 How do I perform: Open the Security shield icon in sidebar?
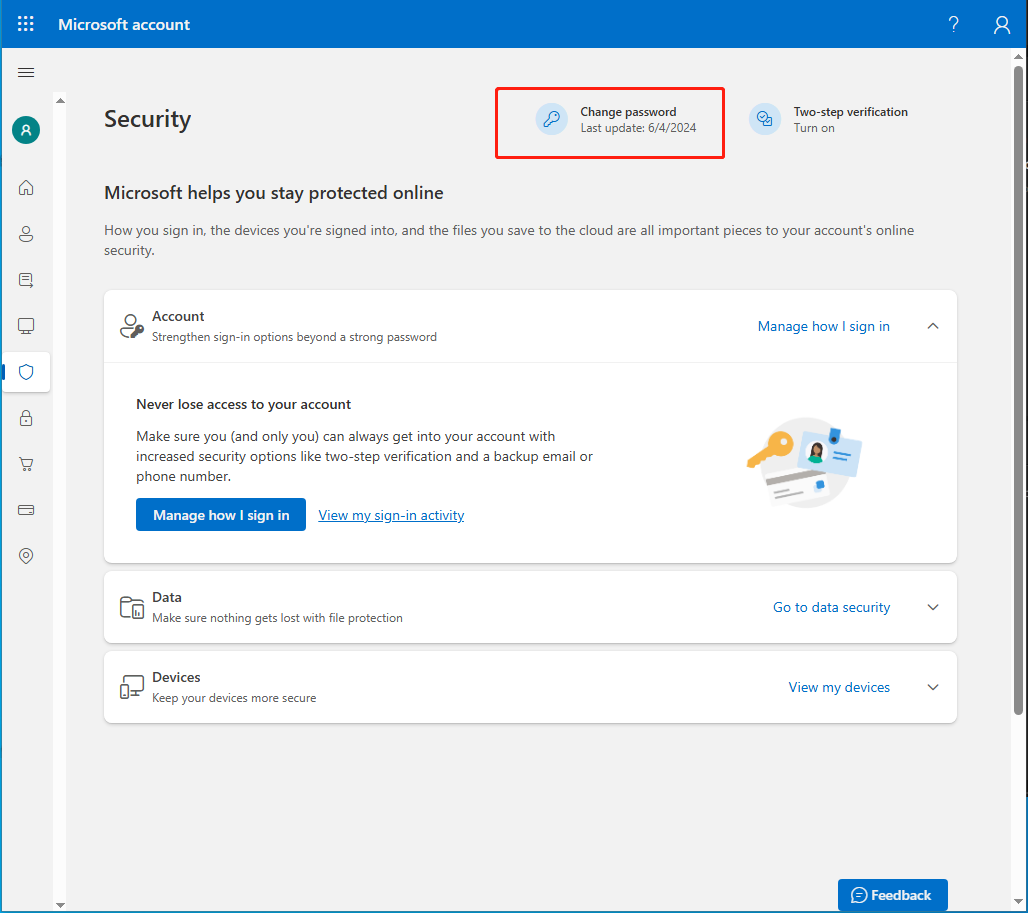tap(26, 371)
